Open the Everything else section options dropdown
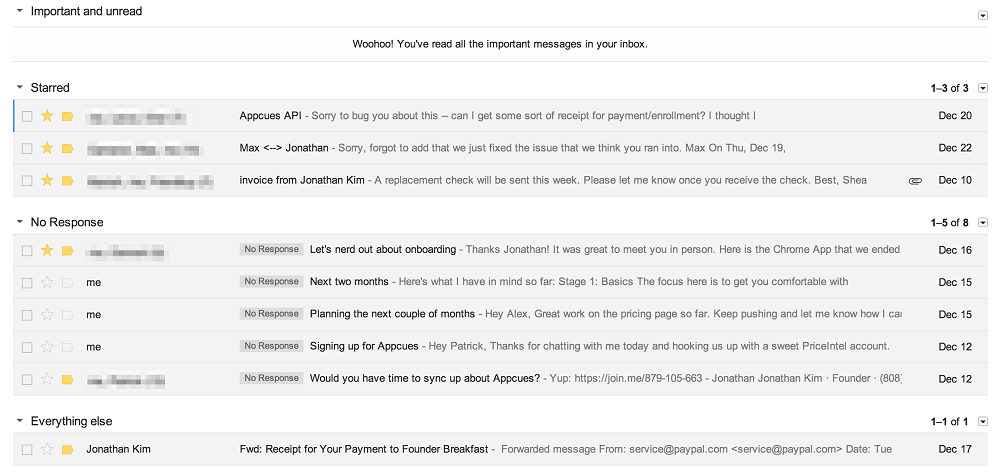1000x472 pixels. point(983,421)
